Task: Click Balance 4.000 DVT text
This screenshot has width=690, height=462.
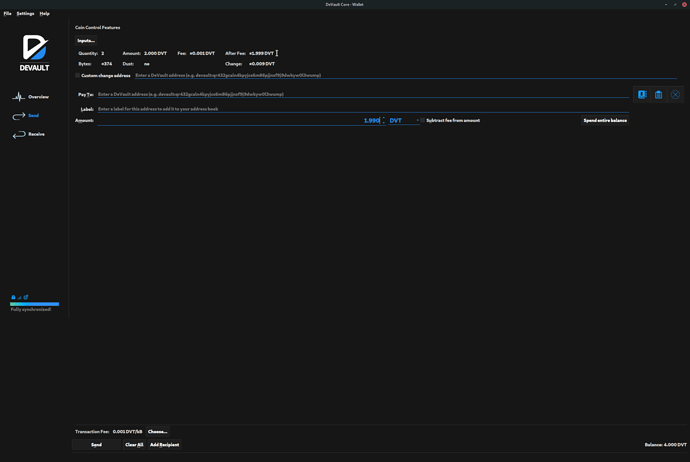Action: pyautogui.click(x=665, y=445)
